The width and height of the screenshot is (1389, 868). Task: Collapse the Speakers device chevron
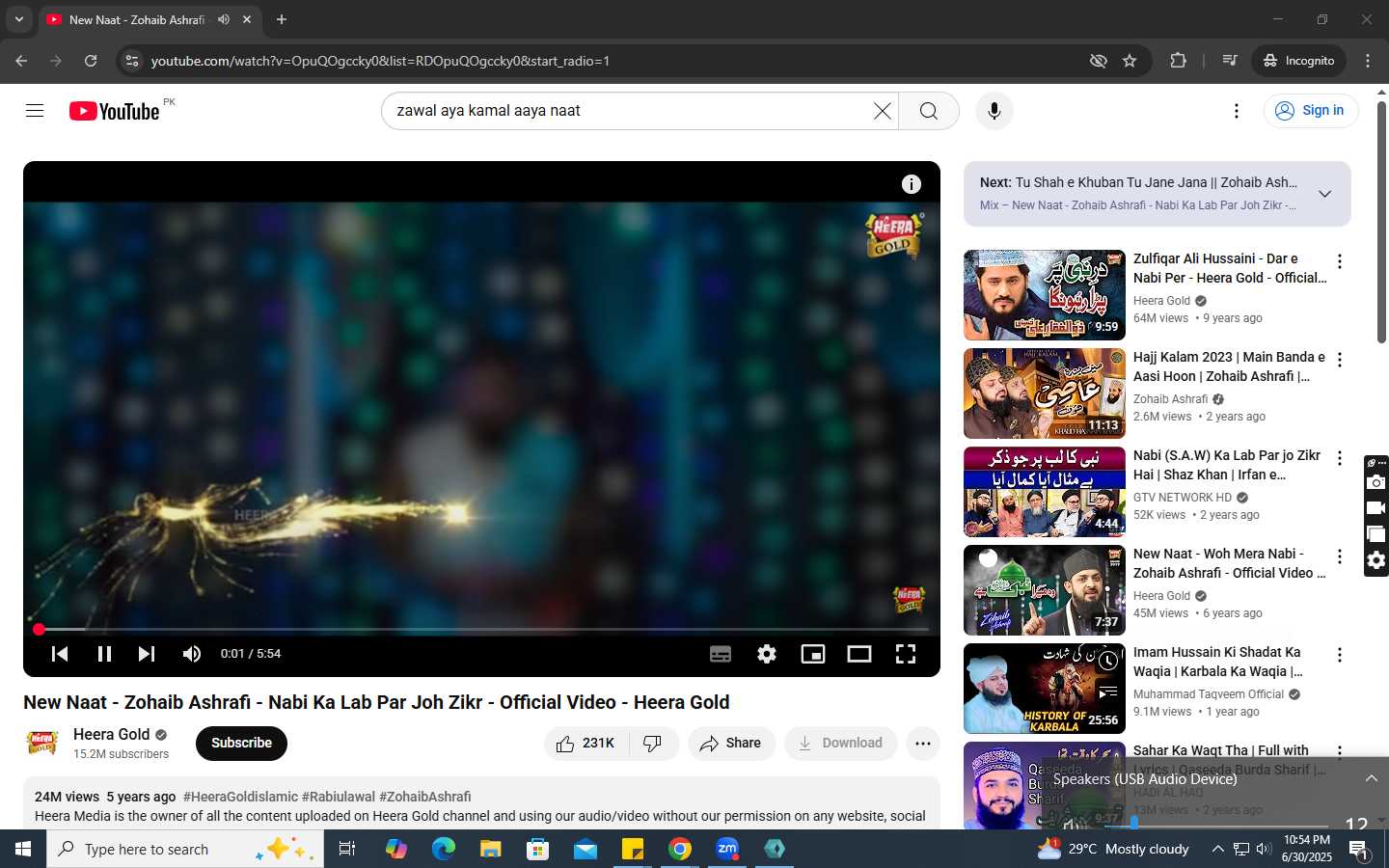pos(1371,778)
